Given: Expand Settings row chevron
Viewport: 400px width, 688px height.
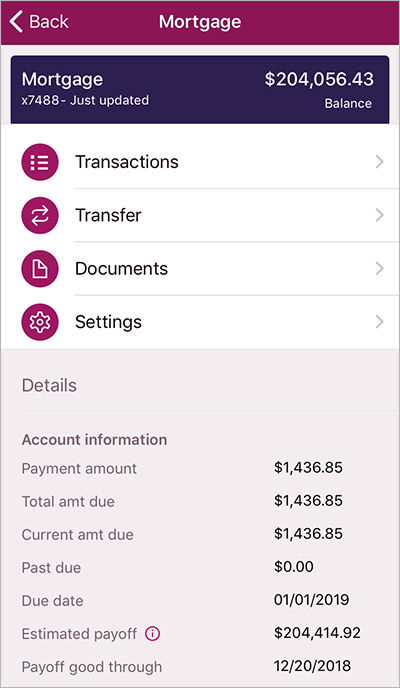Looking at the screenshot, I should pyautogui.click(x=379, y=322).
